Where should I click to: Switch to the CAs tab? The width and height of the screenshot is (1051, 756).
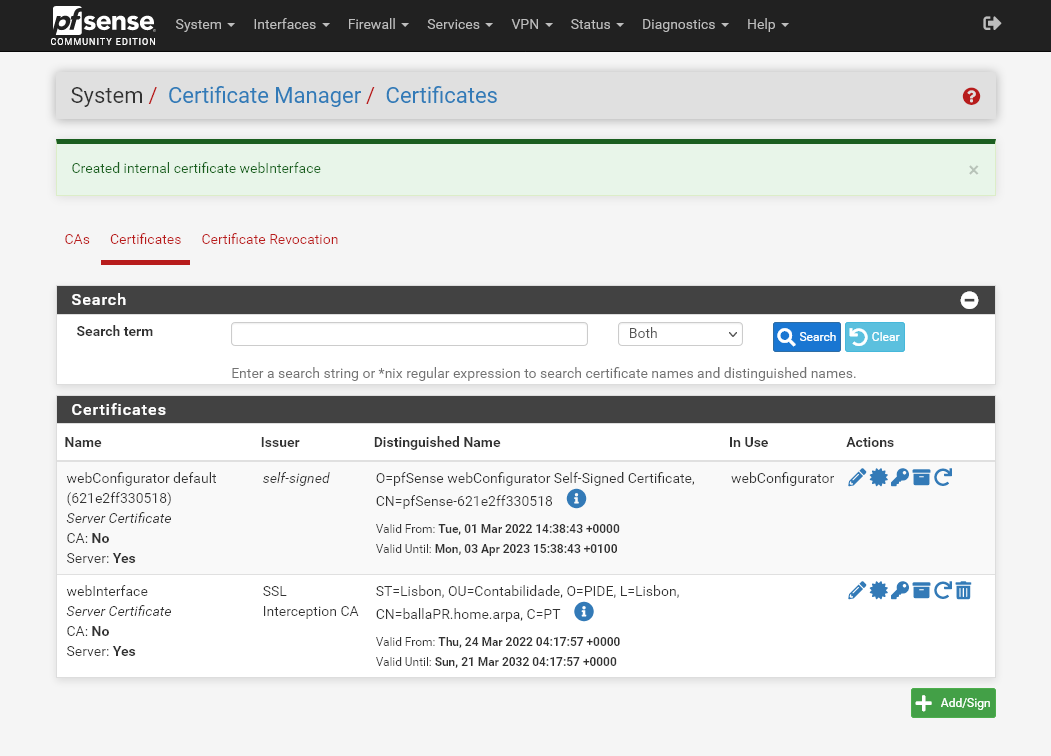76,239
